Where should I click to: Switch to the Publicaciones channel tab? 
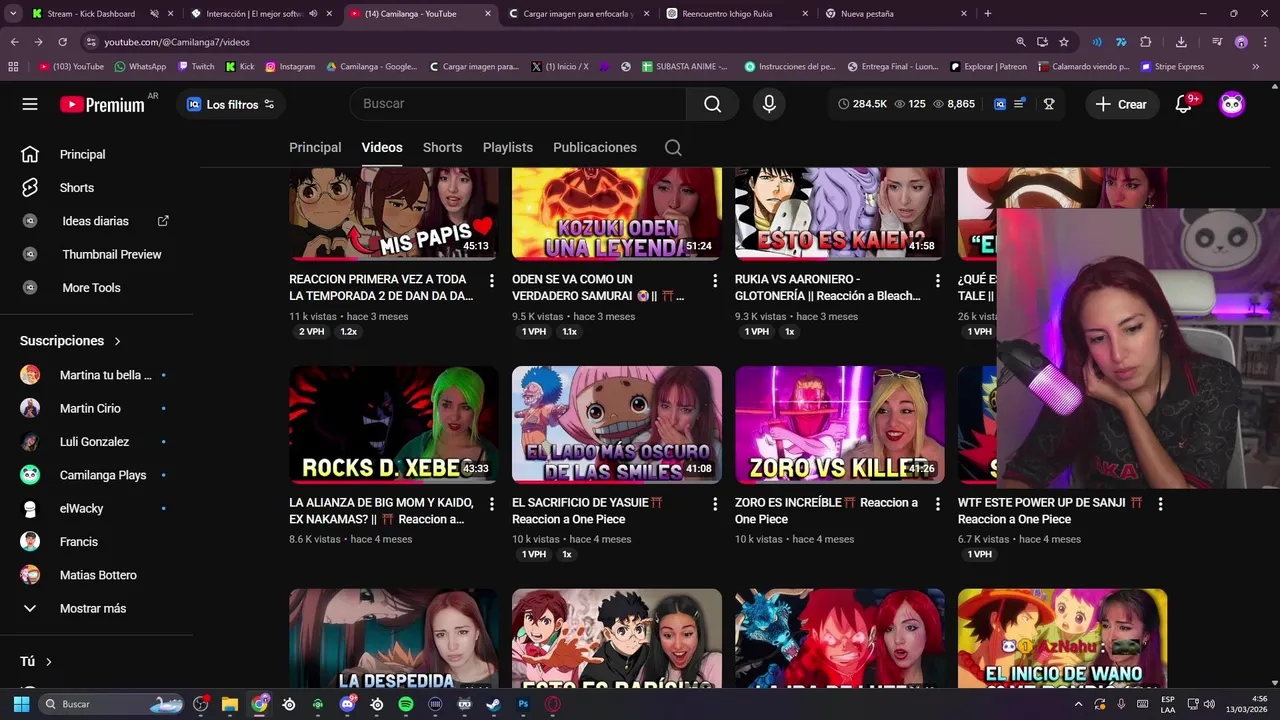click(x=595, y=147)
